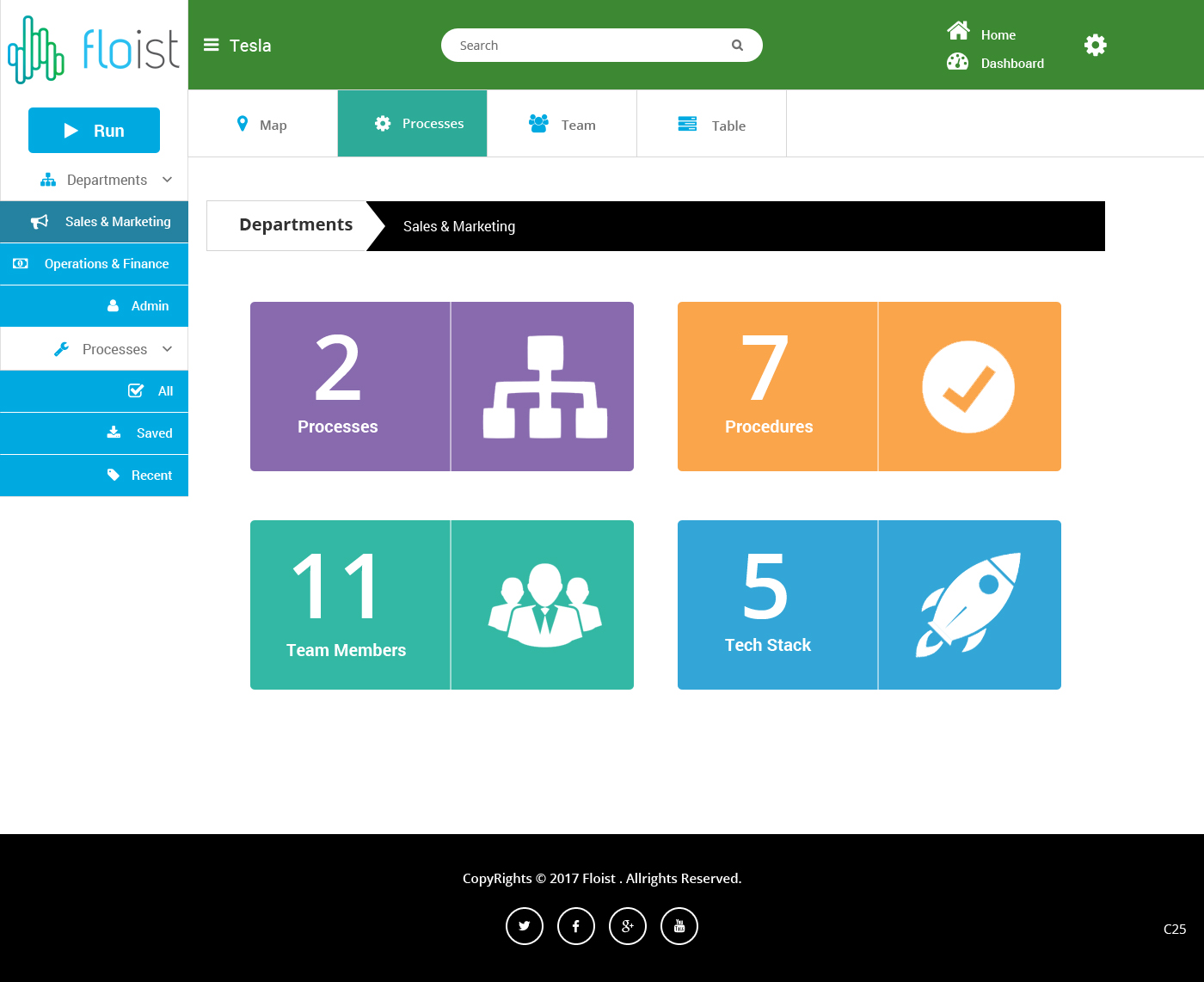Click the blue Run button

tap(94, 130)
